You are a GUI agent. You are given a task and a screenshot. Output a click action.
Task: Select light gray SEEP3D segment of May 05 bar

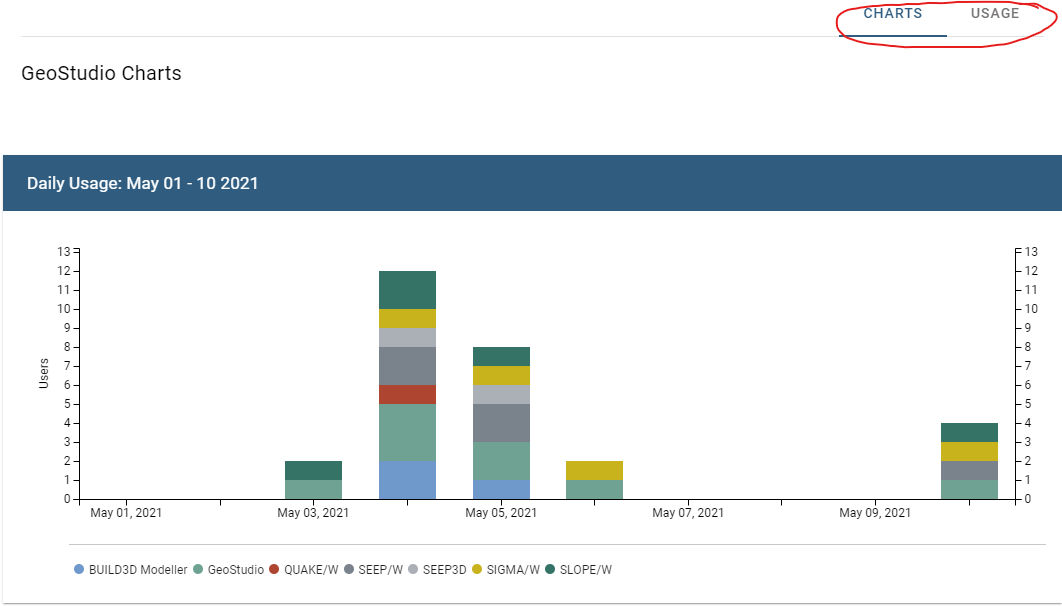point(501,395)
